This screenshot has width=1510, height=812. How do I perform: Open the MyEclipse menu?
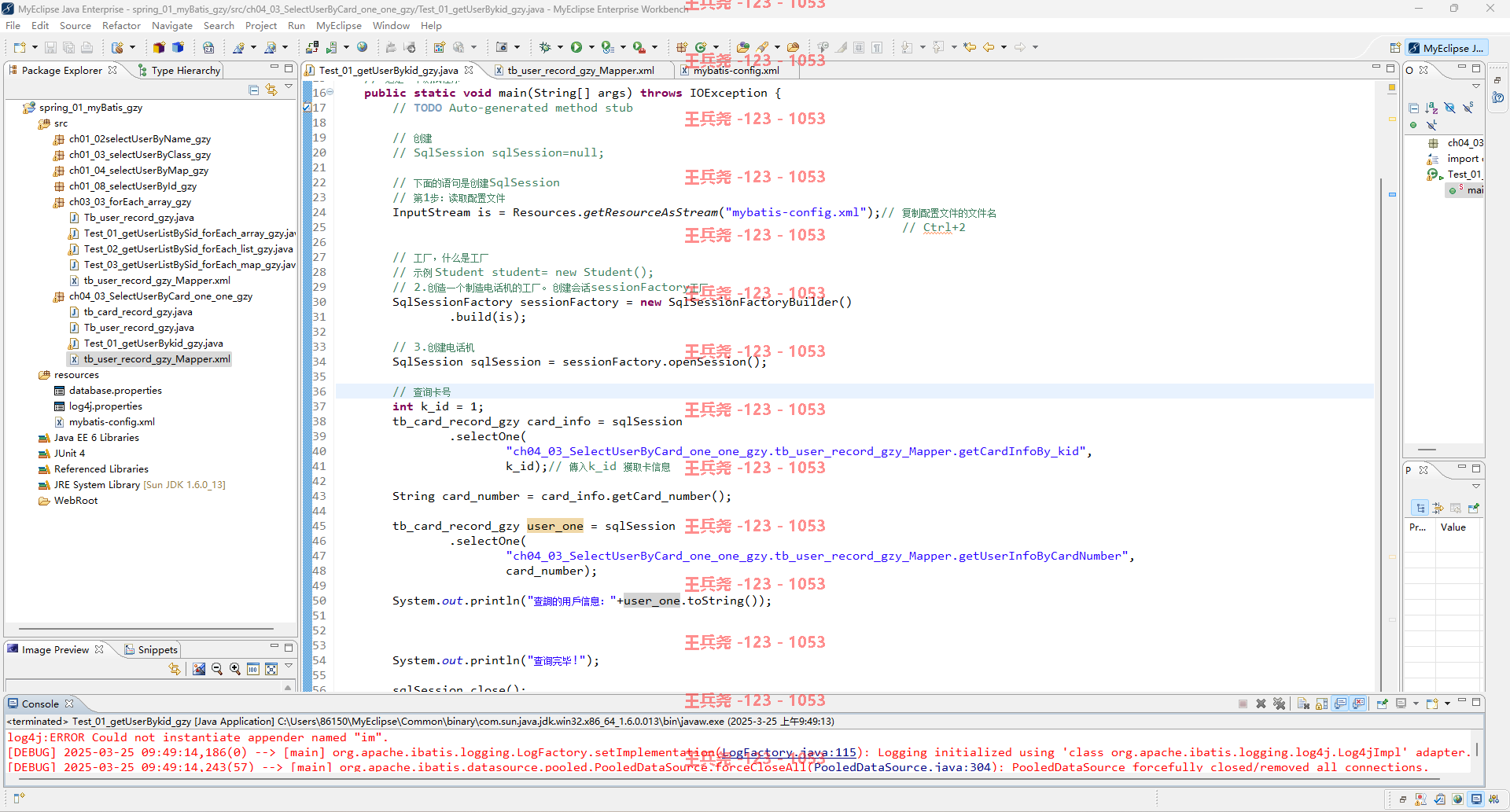coord(339,25)
